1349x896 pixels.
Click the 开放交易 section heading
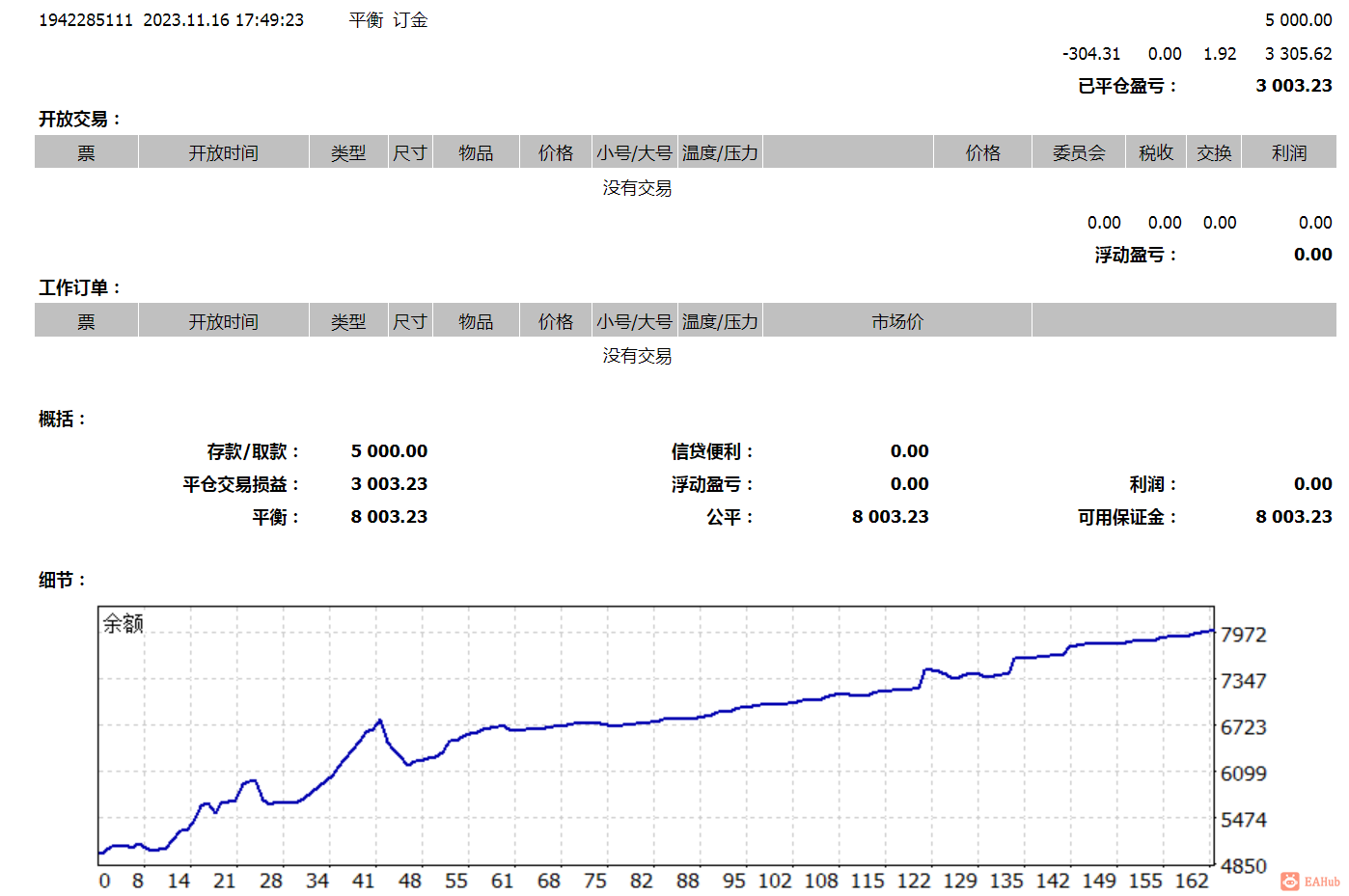pyautogui.click(x=79, y=119)
